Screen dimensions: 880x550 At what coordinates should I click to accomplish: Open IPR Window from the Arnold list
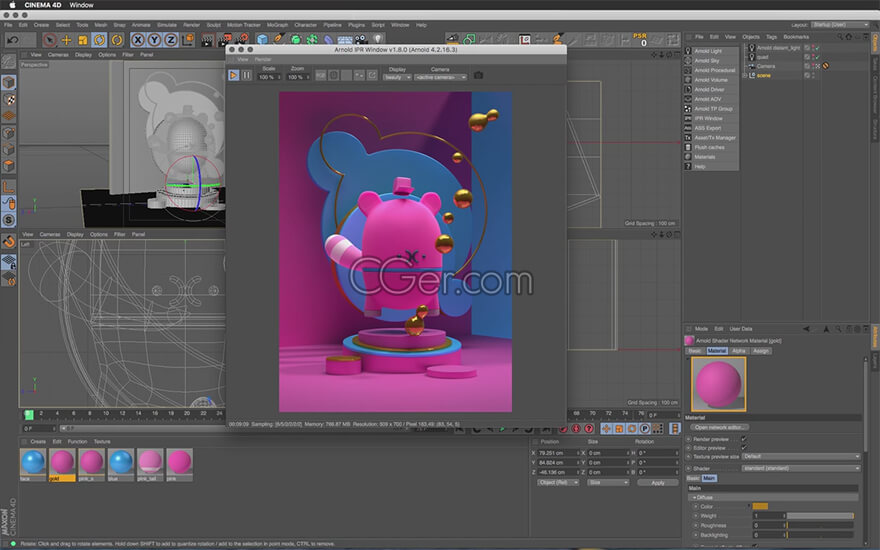(710, 118)
